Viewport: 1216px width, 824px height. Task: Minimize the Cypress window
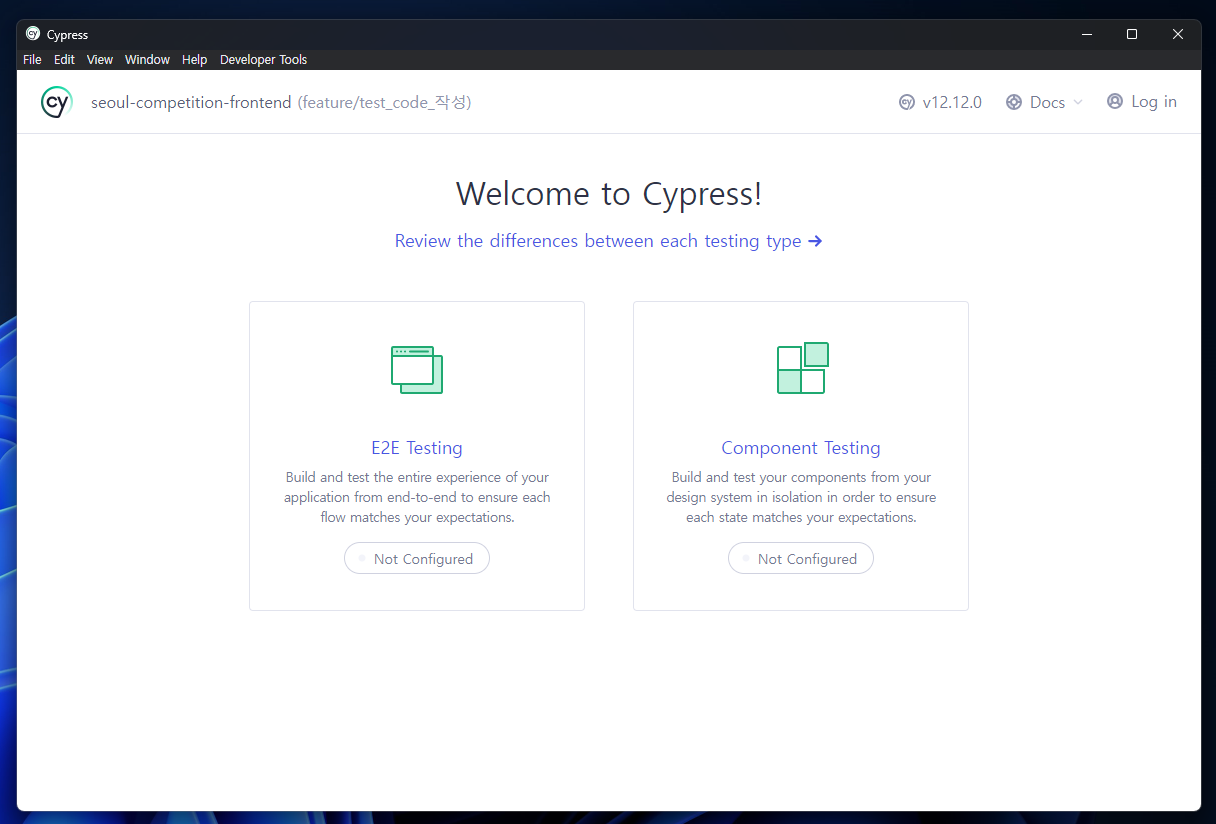1086,34
